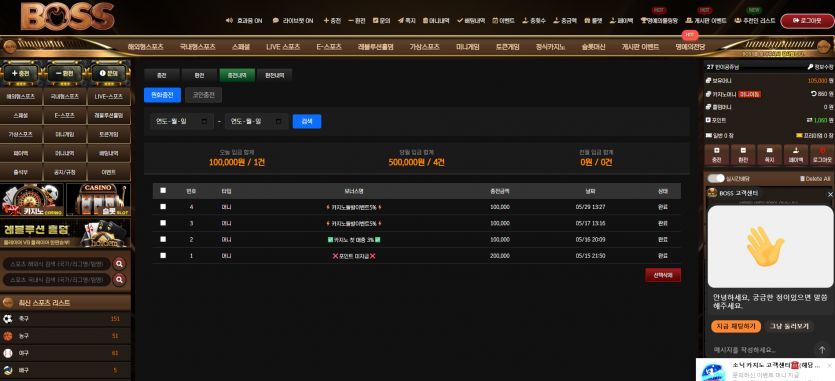Switch to the 환전내역 tab
Screen dimensions: 835x381
pyautogui.click(x=274, y=76)
